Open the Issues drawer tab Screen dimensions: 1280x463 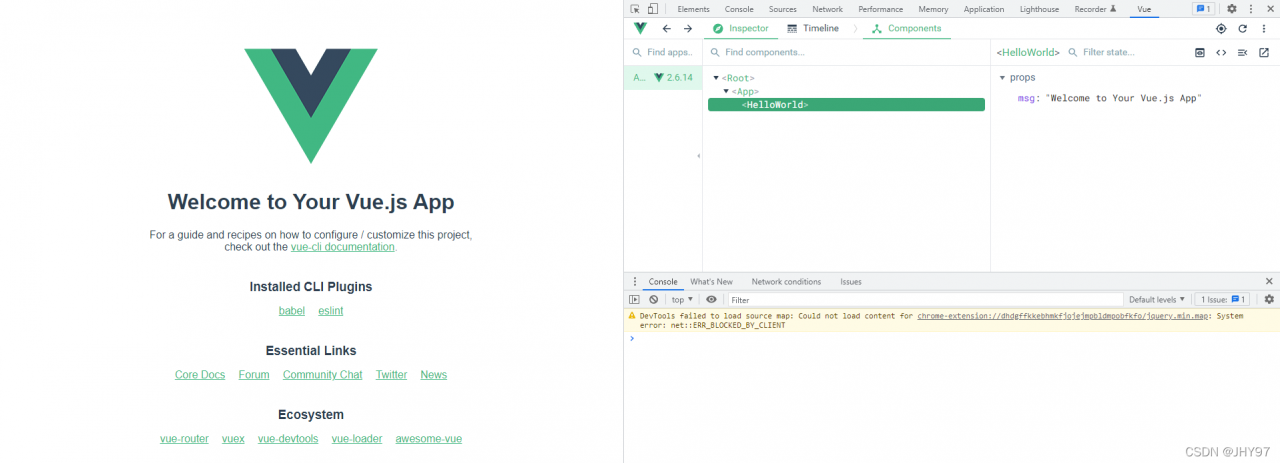pos(851,282)
